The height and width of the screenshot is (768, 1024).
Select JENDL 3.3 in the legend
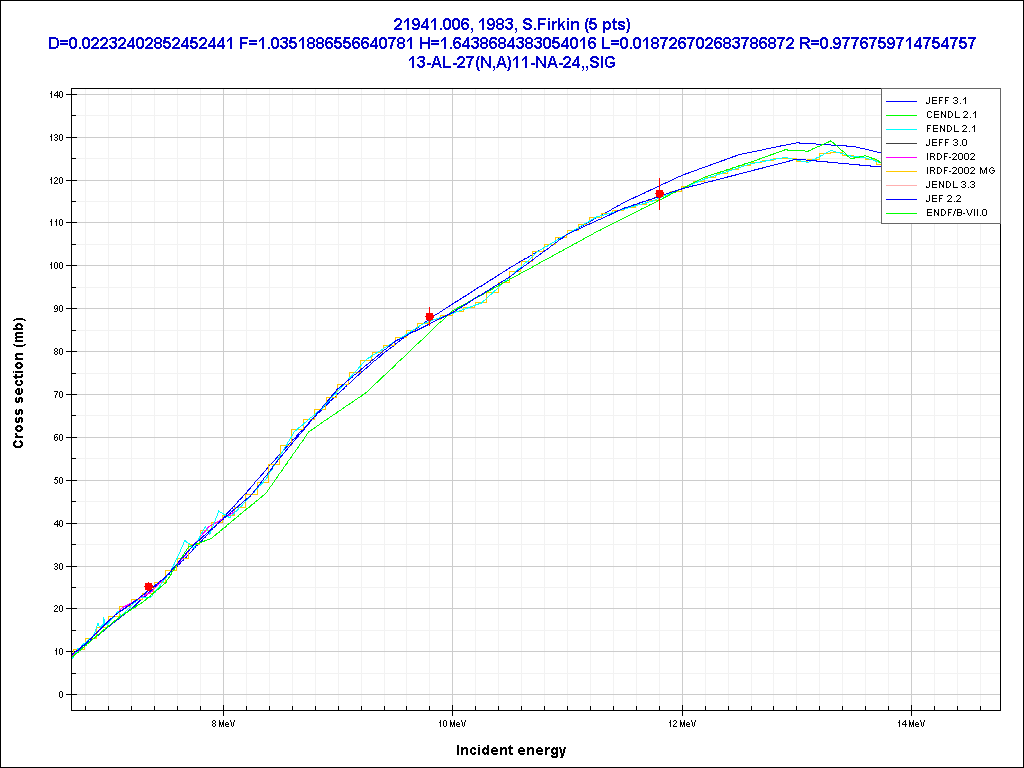[x=951, y=185]
